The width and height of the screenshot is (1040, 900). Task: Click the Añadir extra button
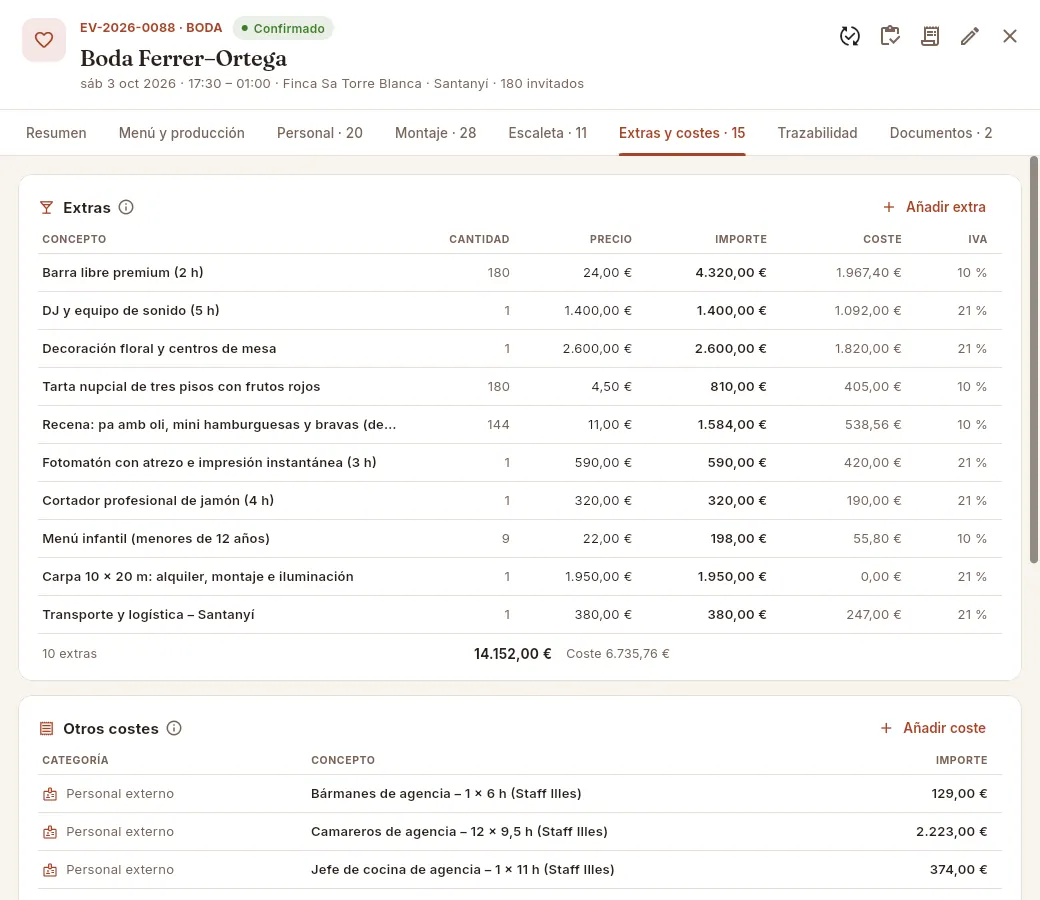(934, 207)
